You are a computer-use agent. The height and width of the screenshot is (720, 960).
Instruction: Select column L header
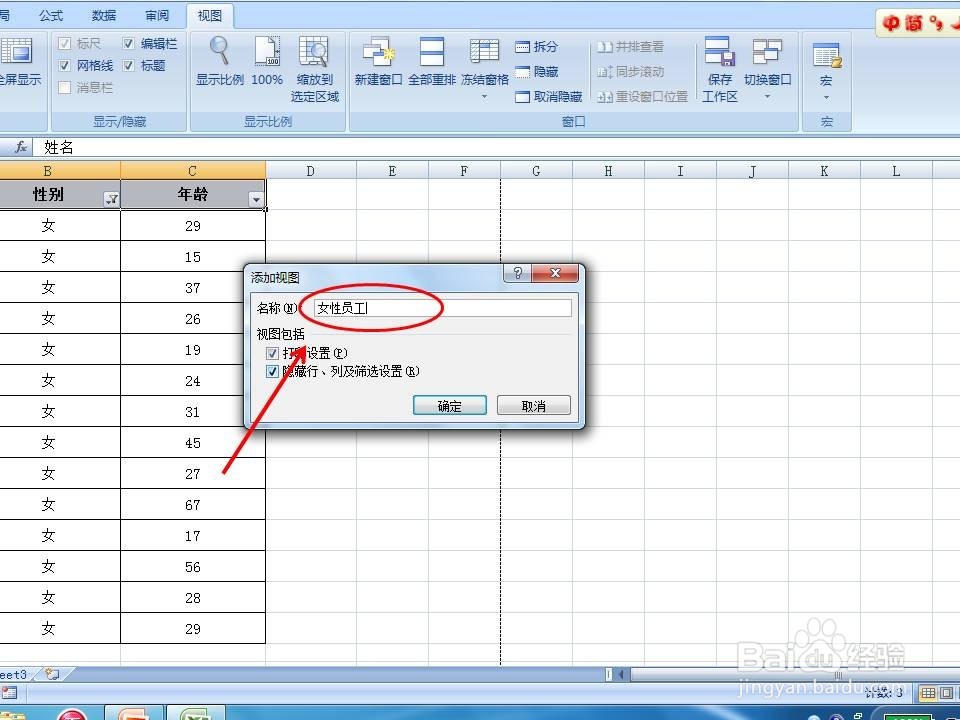tap(896, 171)
